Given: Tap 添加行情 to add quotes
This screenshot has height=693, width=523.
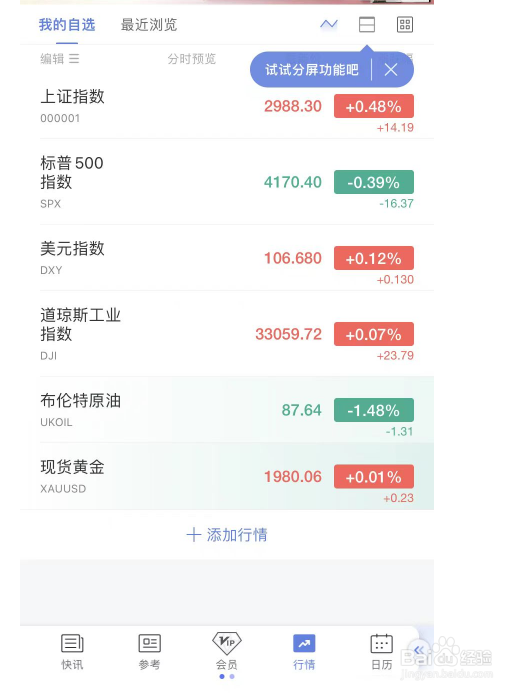Looking at the screenshot, I should click(x=227, y=535).
